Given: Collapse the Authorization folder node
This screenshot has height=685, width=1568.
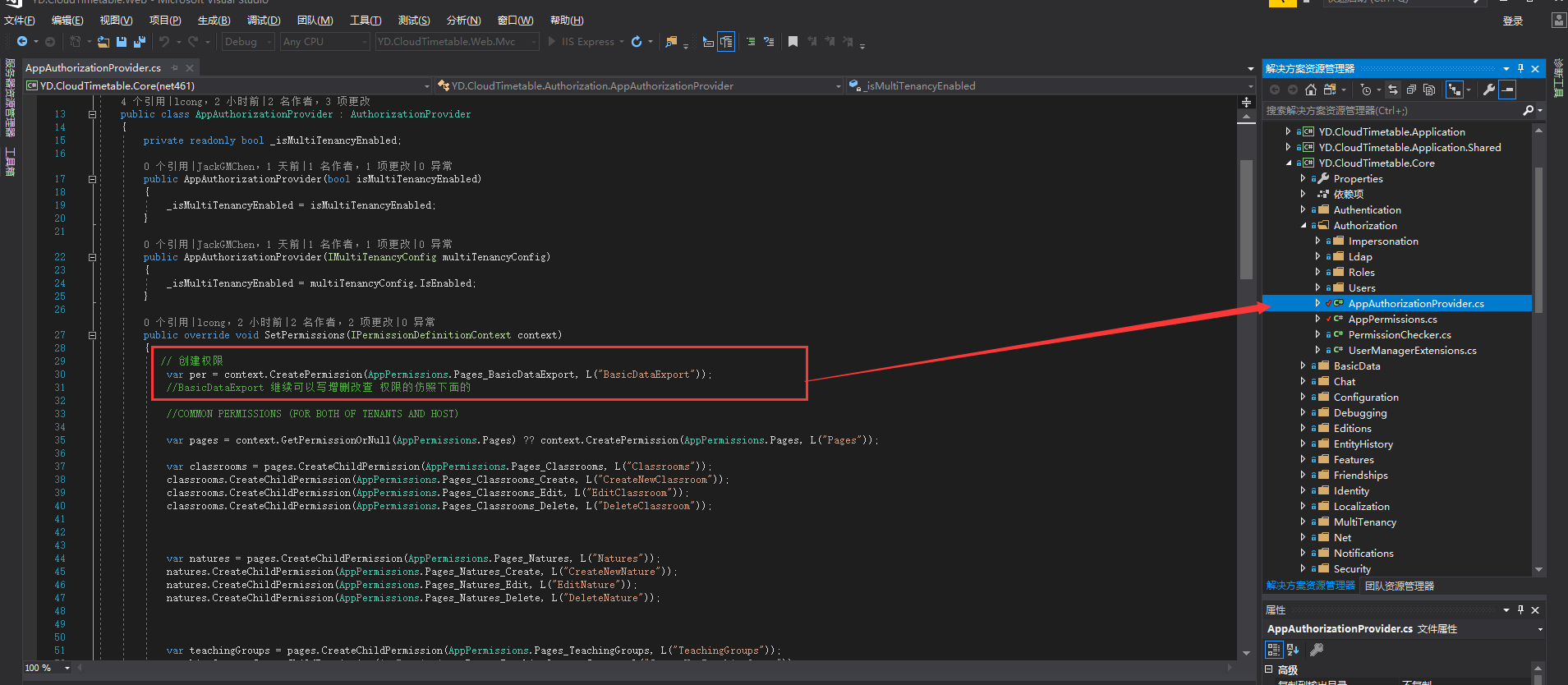Looking at the screenshot, I should 1303,225.
